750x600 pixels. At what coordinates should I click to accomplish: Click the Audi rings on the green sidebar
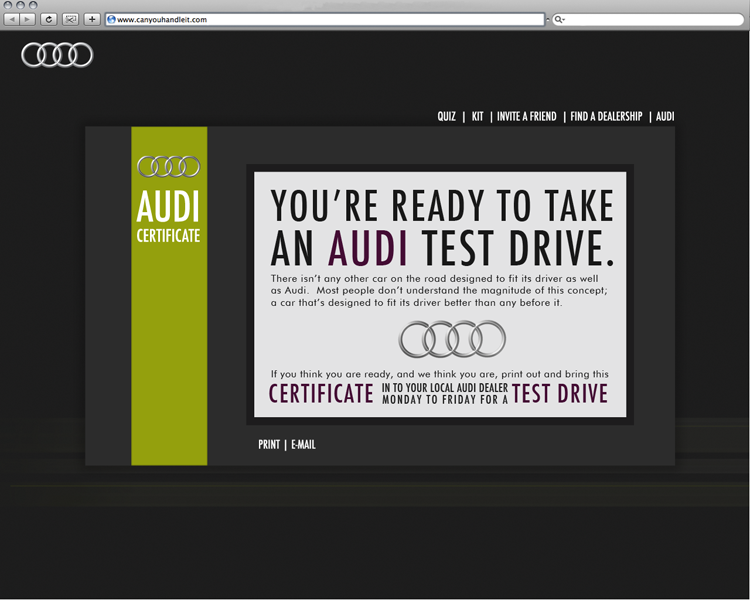click(169, 167)
